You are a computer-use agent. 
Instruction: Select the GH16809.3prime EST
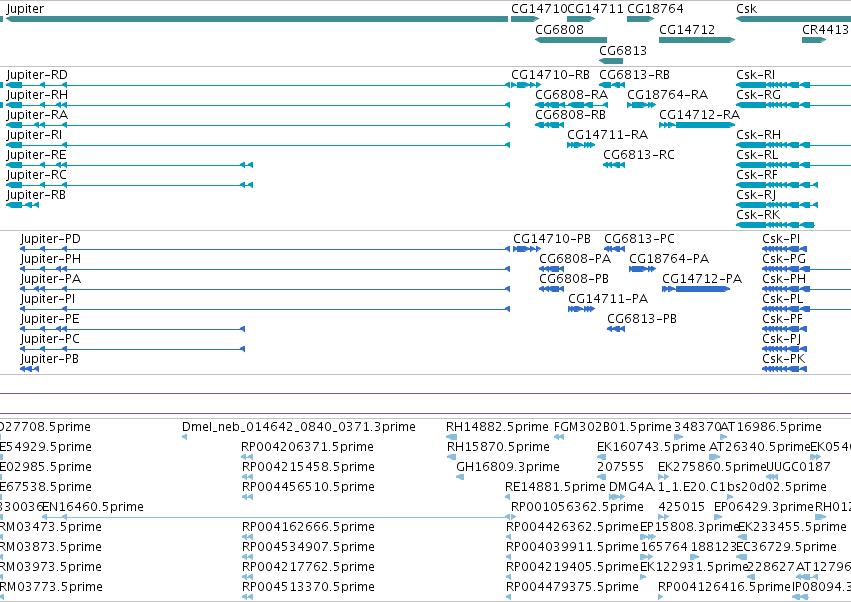coord(507,467)
